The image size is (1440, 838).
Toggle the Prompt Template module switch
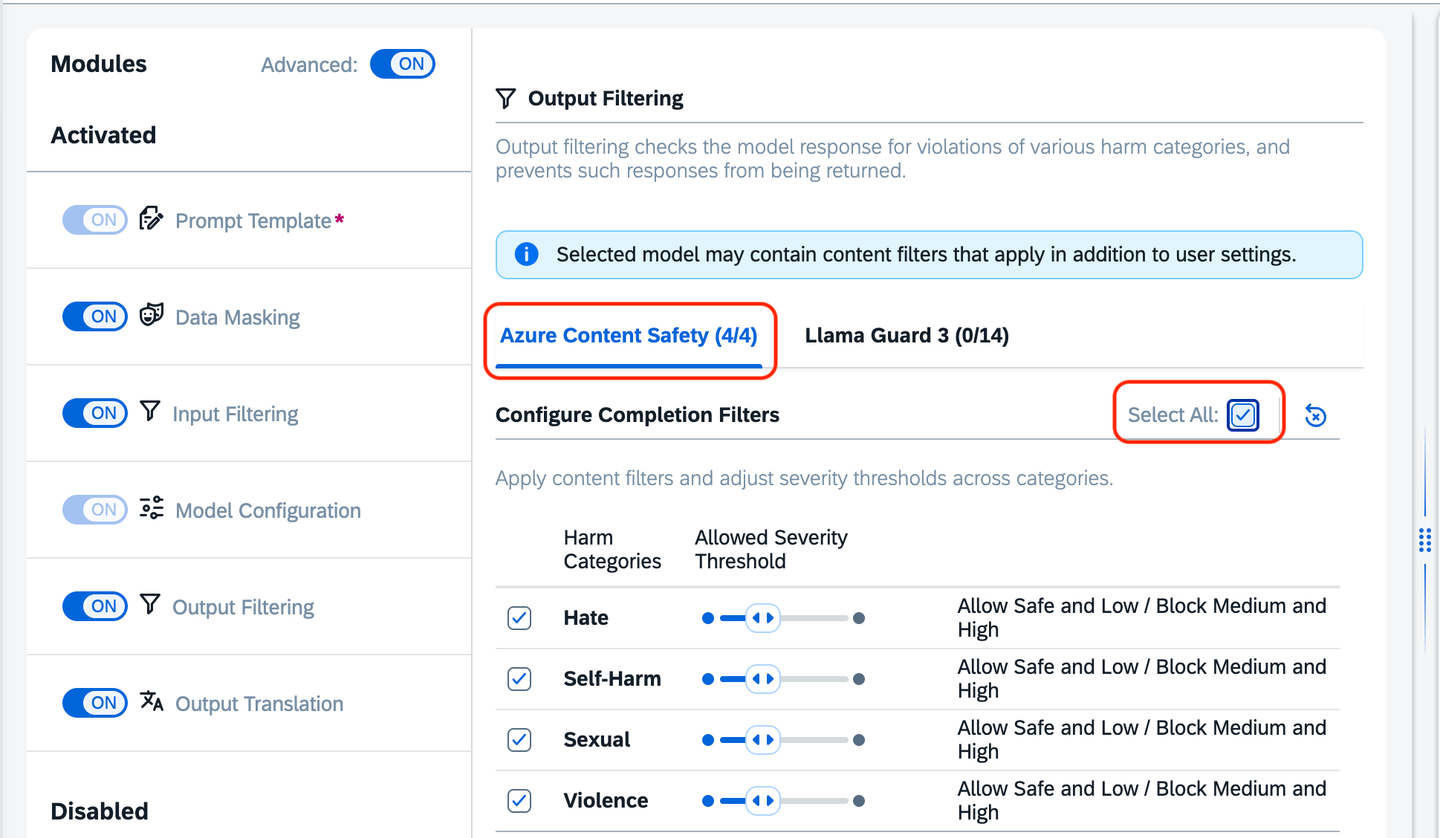95,220
